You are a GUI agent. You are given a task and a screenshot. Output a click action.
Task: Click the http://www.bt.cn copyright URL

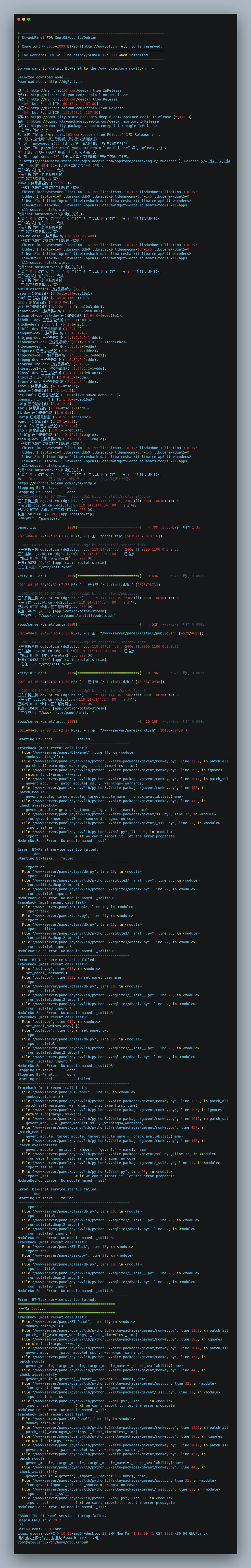[100, 46]
